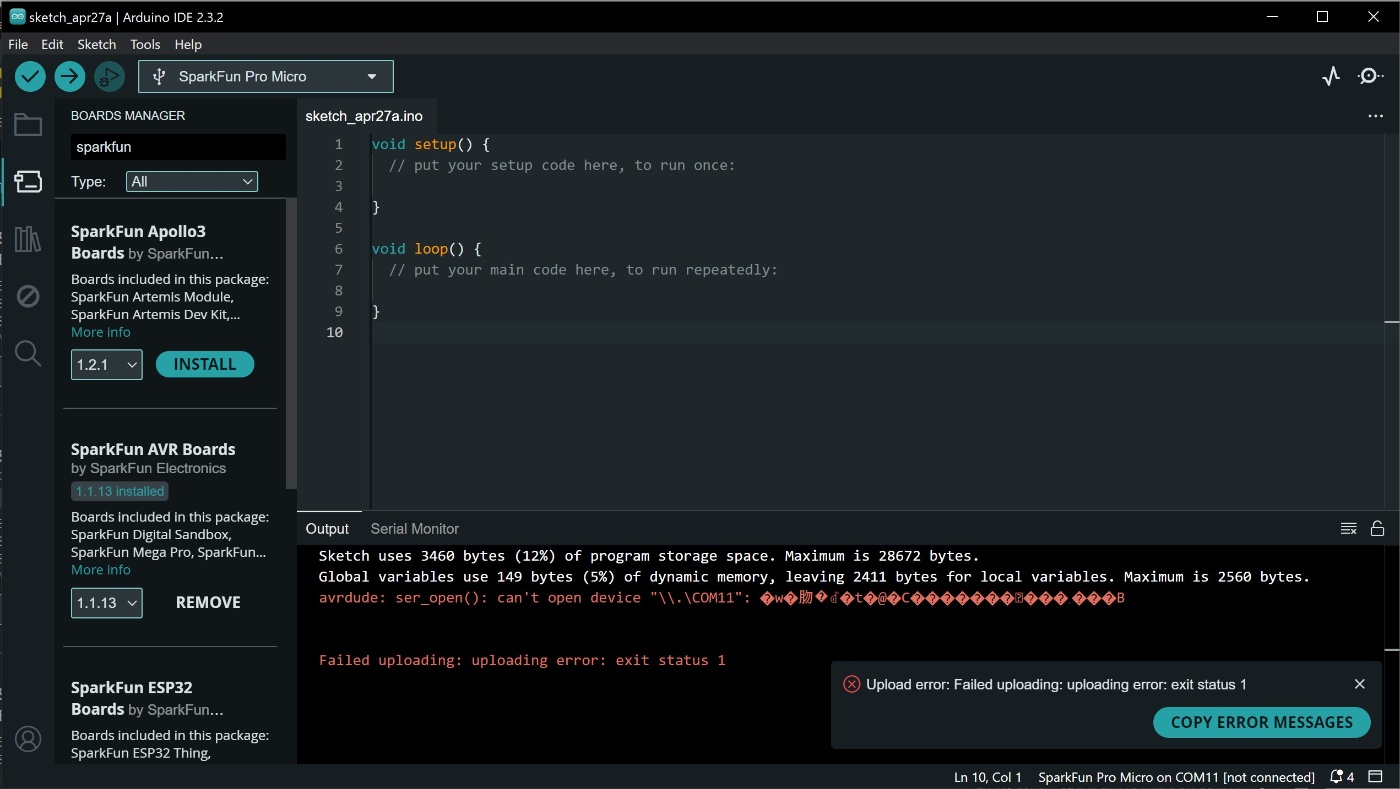Click the Arduino logo in title bar
Viewport: 1400px width, 789px height.
(17, 16)
